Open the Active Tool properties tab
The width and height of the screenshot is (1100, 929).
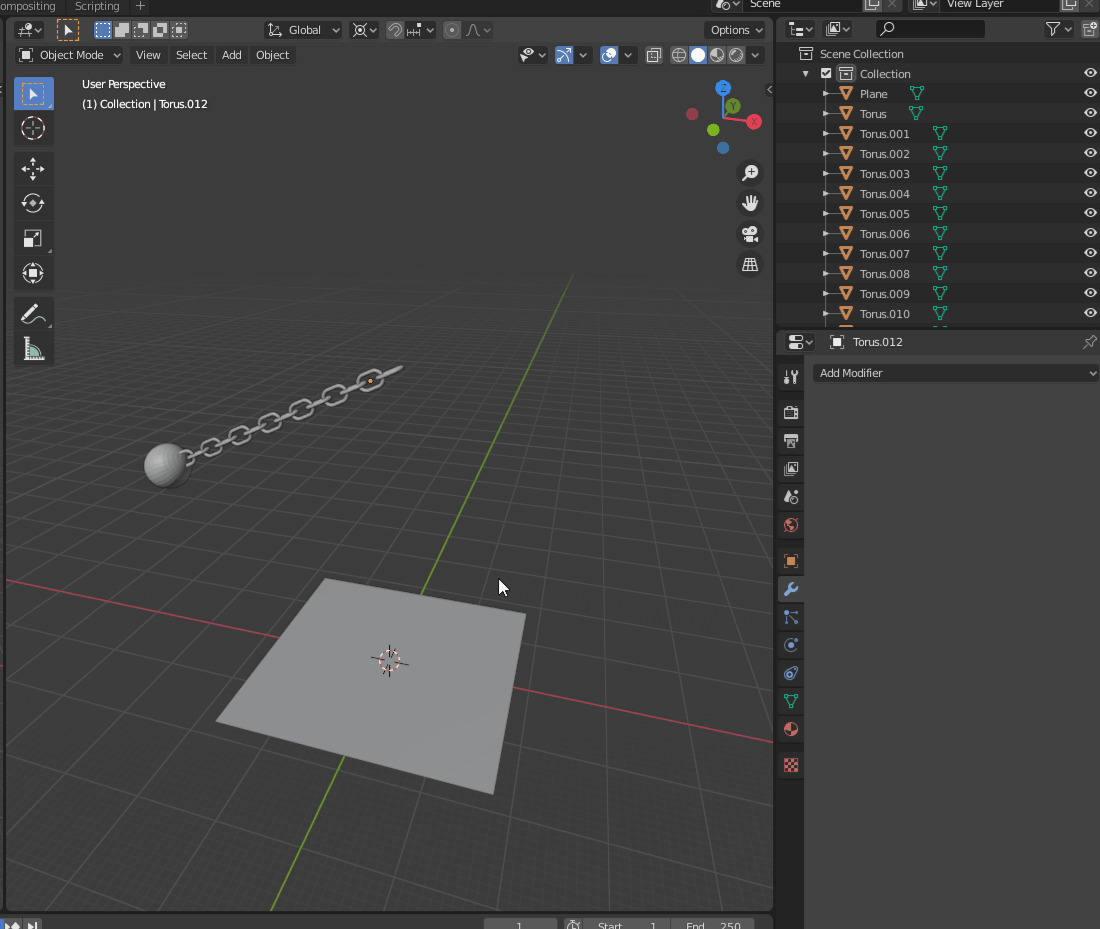tap(791, 377)
